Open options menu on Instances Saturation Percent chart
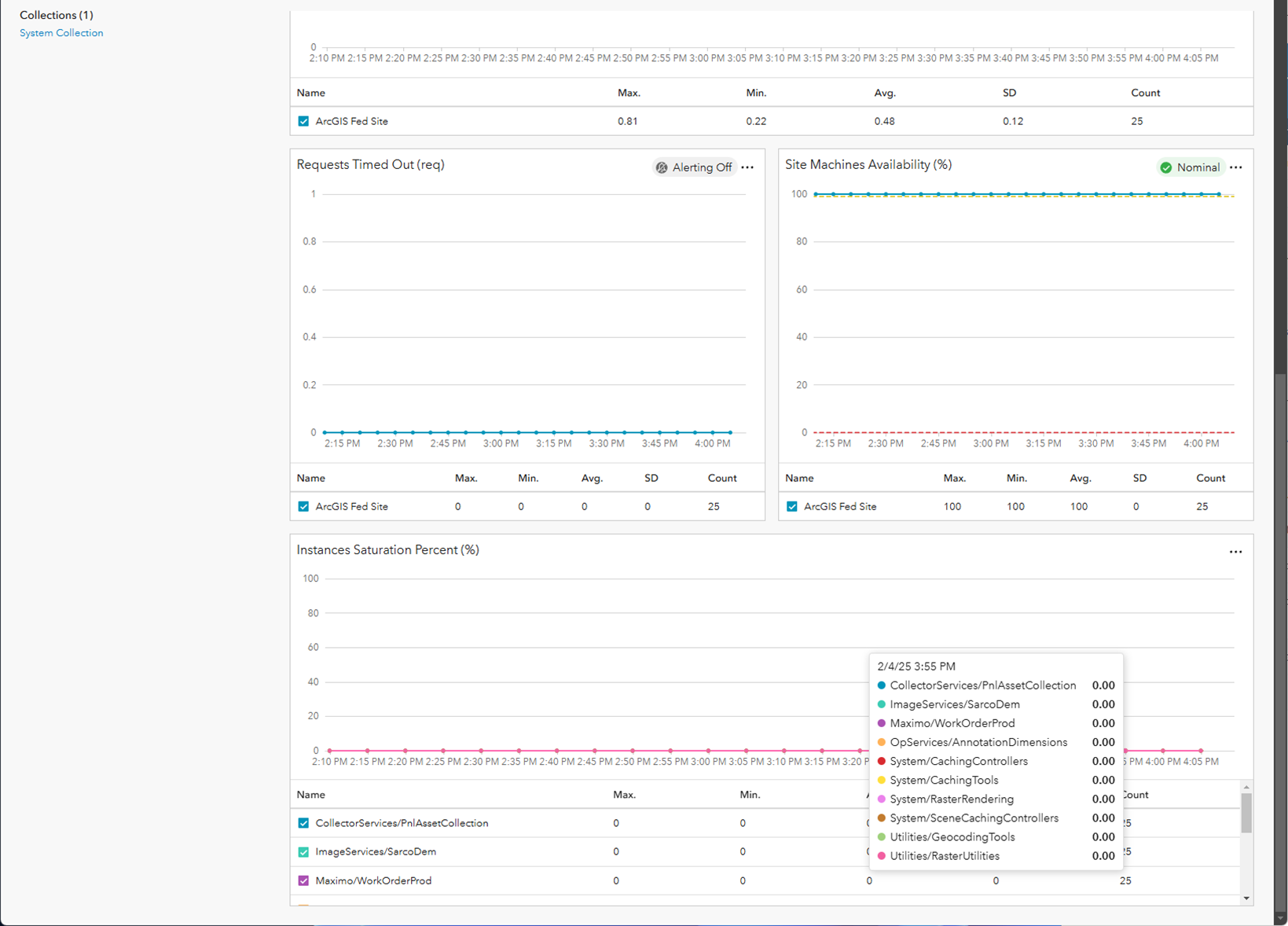The image size is (1288, 926). click(1235, 551)
